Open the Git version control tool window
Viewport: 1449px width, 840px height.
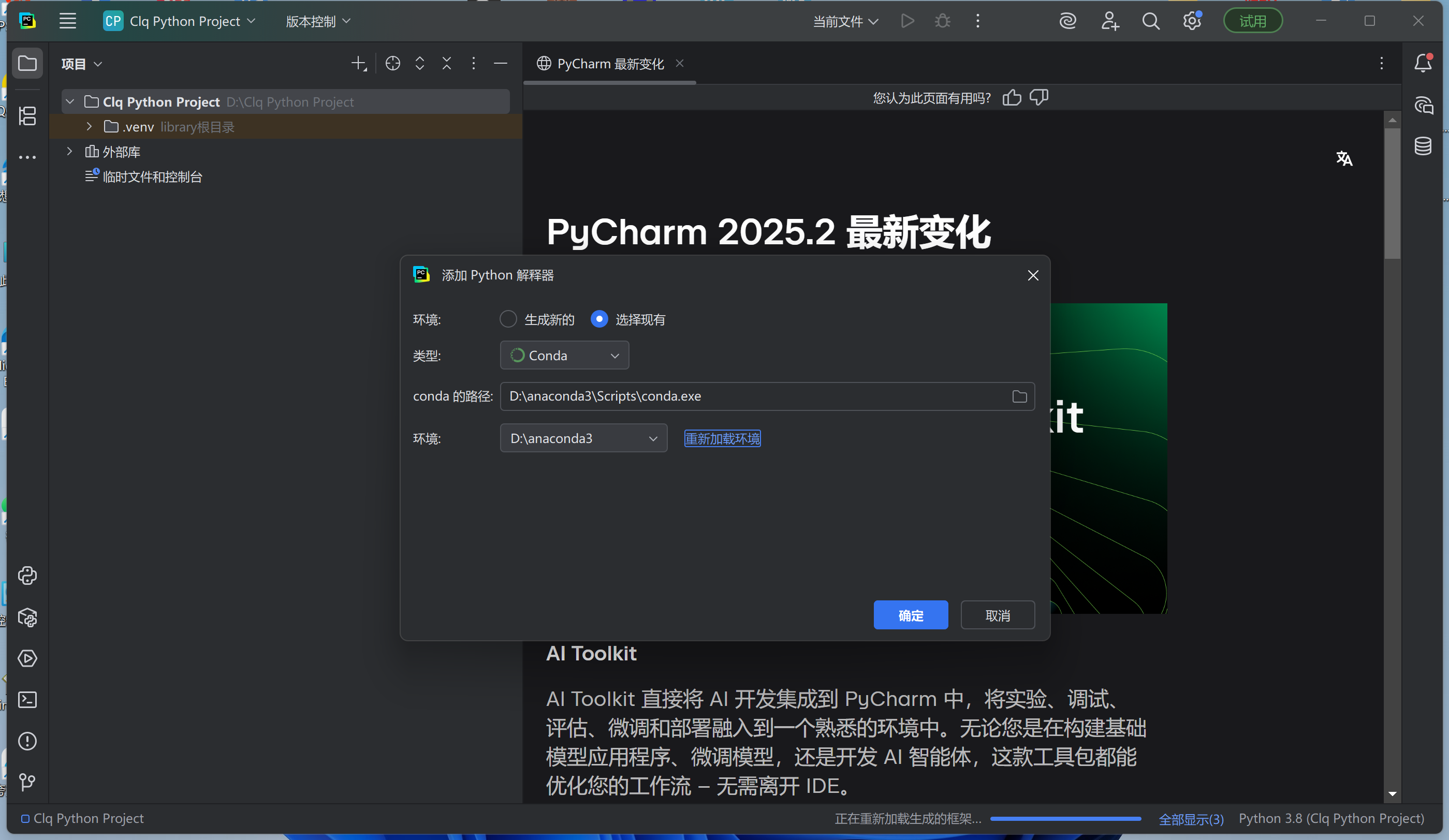[27, 782]
